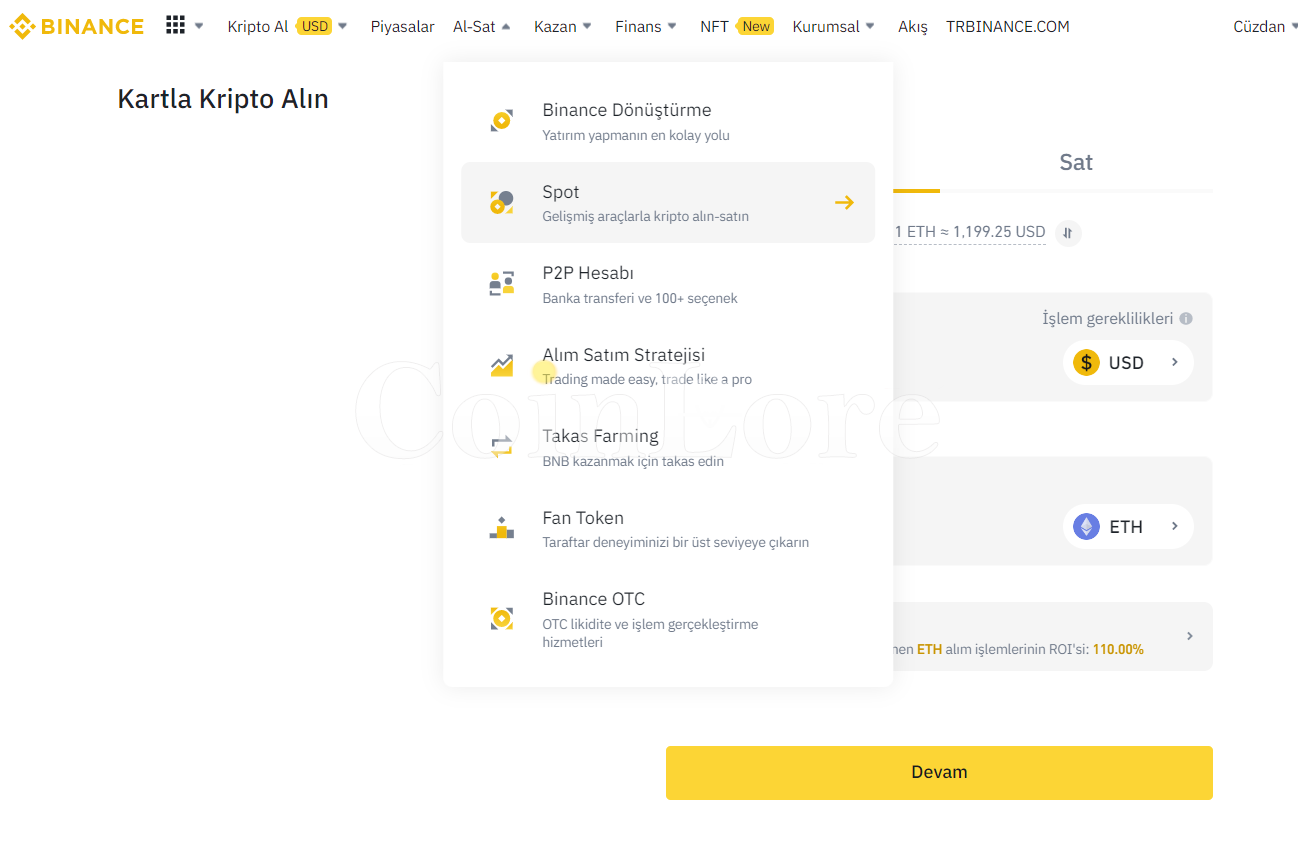Click the Binance Dönüştürme icon
The width and height of the screenshot is (1298, 846).
(x=502, y=121)
